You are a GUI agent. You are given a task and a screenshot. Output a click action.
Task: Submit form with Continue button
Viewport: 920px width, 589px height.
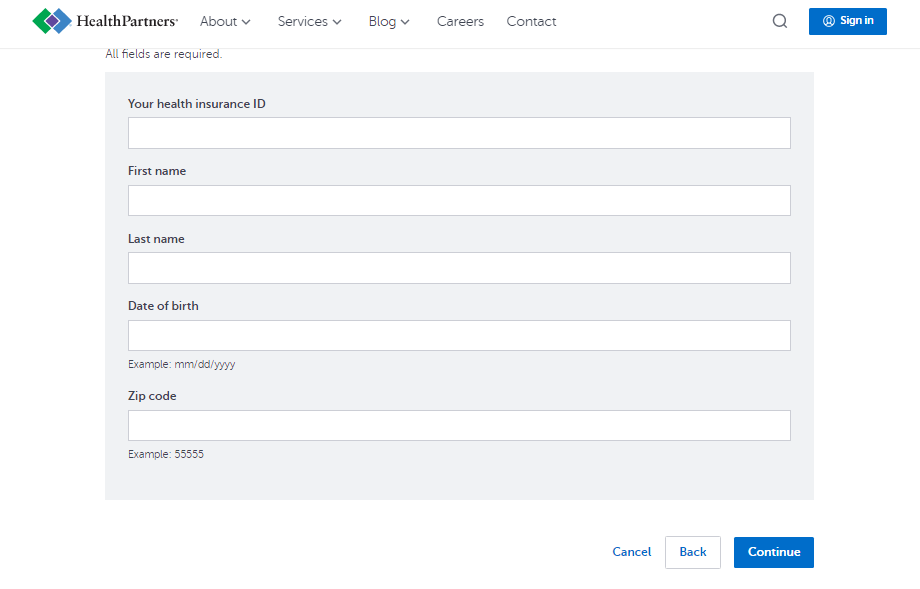click(x=773, y=552)
